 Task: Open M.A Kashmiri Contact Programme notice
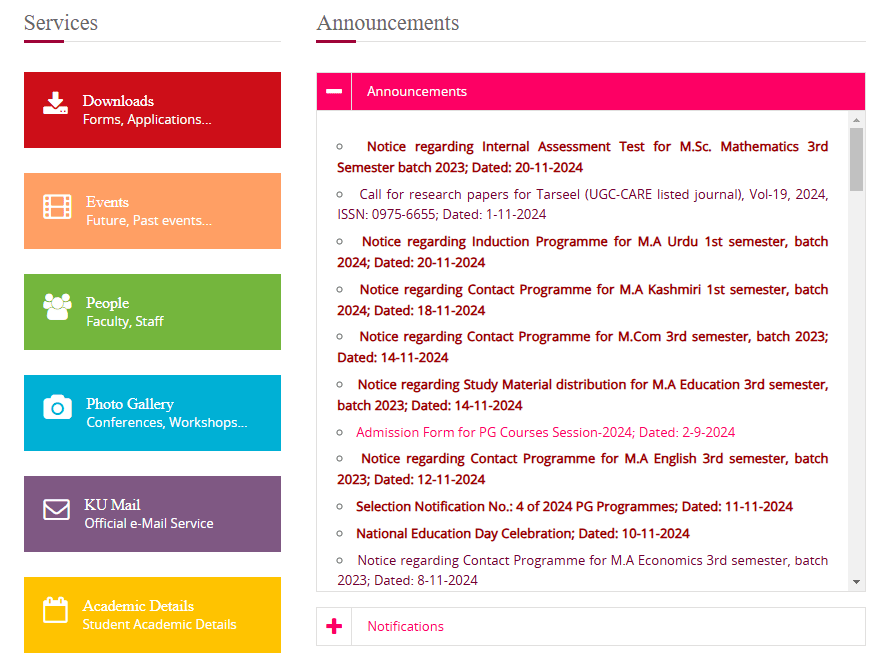click(582, 299)
